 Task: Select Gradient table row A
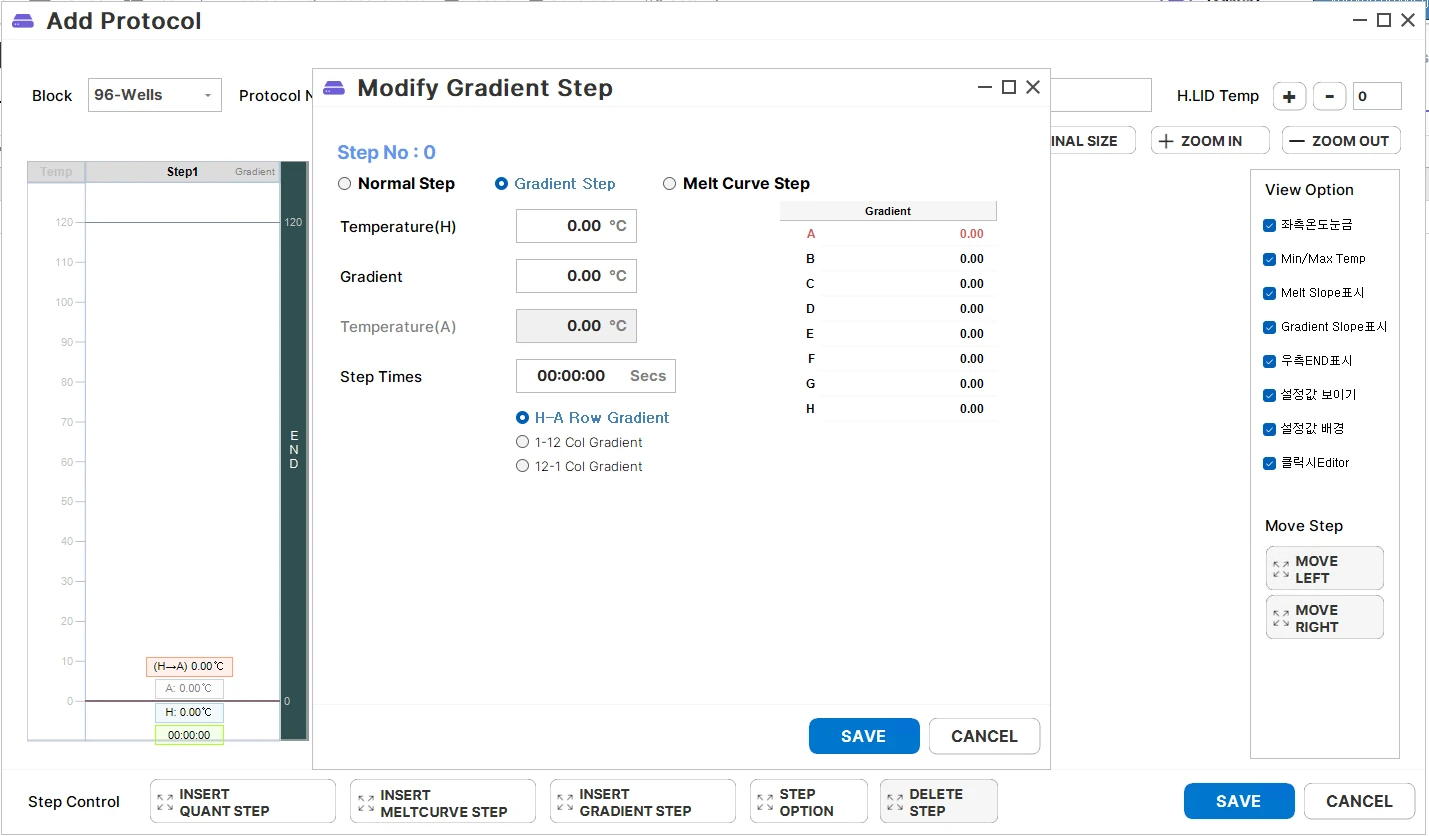coord(888,234)
